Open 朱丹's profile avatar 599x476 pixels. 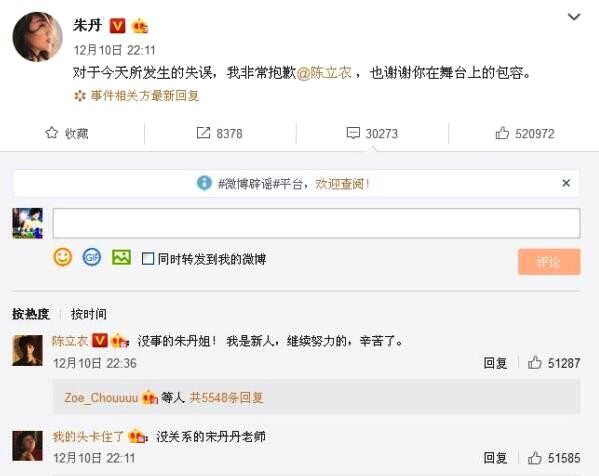tap(37, 36)
